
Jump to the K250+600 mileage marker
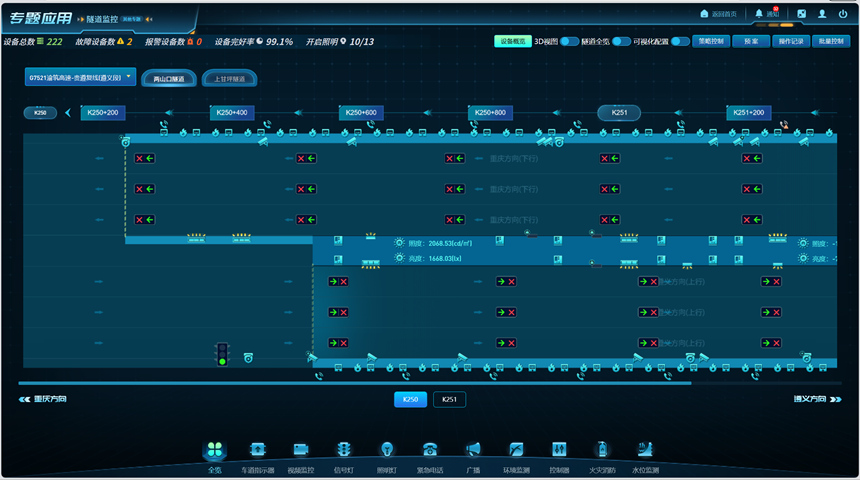(361, 112)
